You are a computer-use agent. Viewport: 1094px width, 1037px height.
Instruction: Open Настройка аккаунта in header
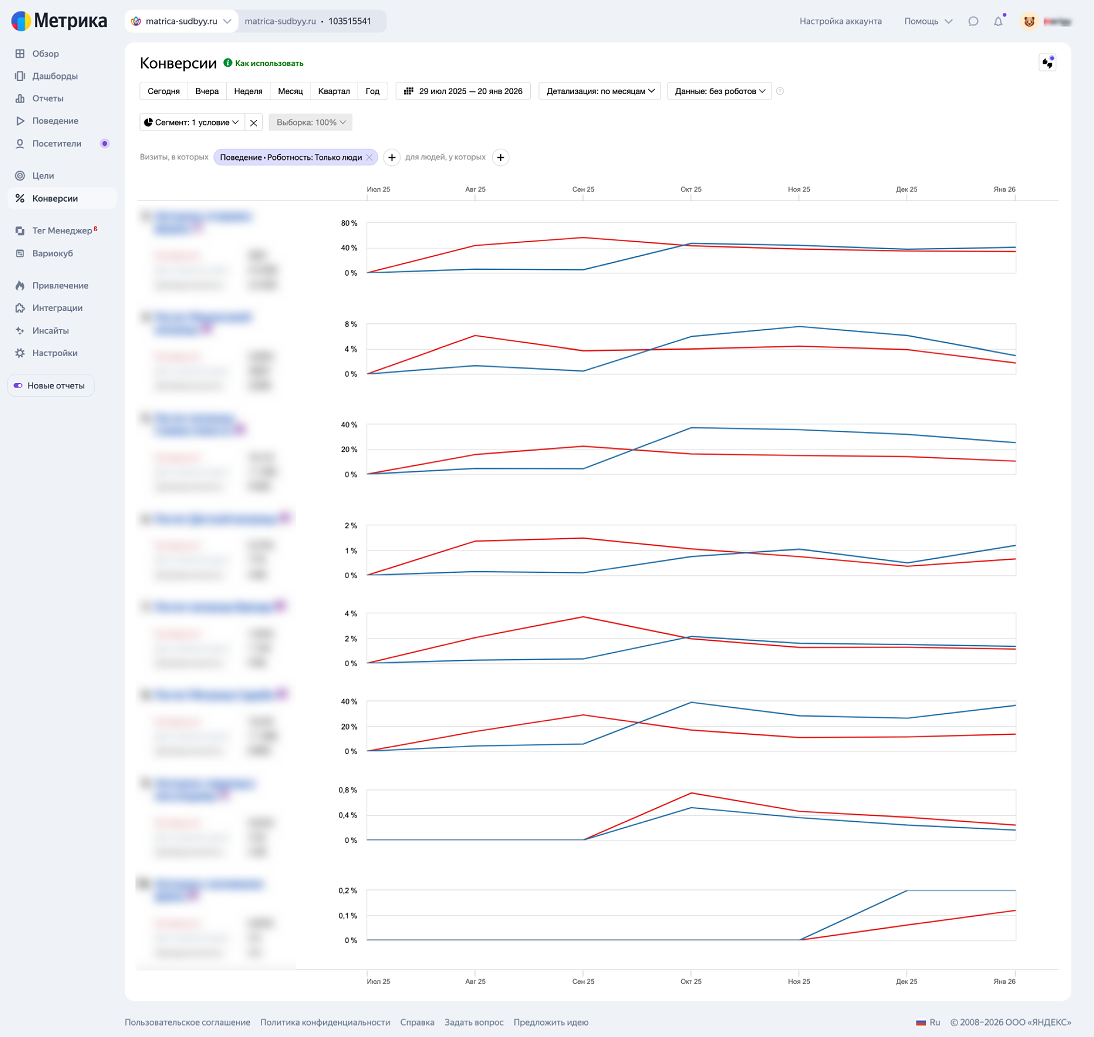coord(840,21)
